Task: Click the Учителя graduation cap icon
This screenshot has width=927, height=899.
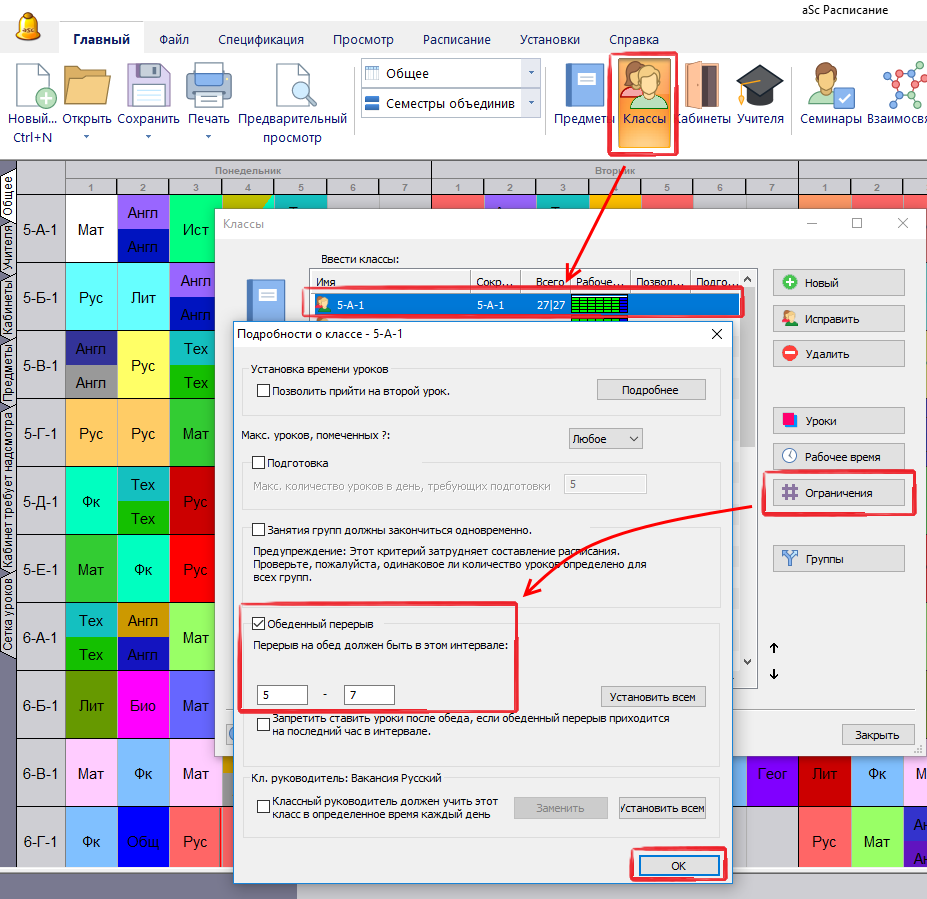Action: [760, 87]
